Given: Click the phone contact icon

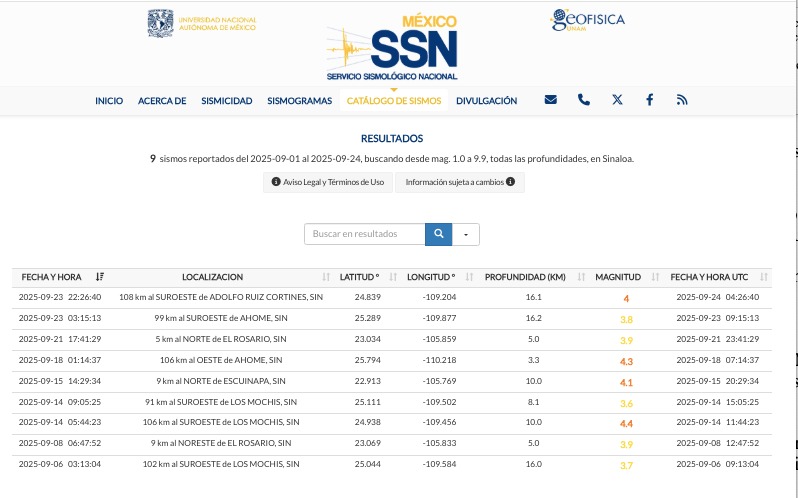Looking at the screenshot, I should tap(584, 100).
